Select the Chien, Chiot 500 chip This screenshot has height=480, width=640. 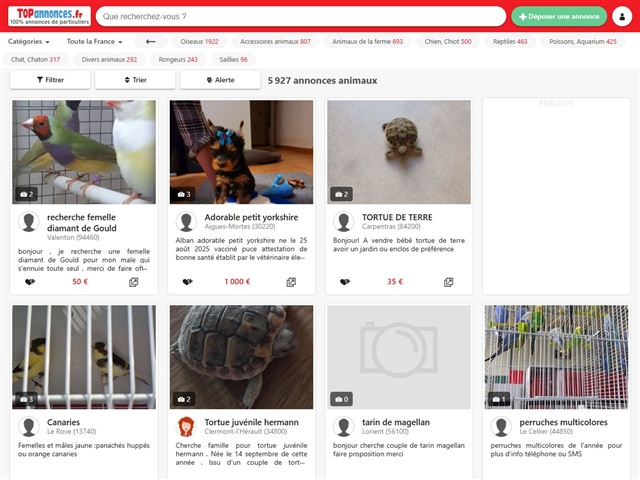(448, 41)
